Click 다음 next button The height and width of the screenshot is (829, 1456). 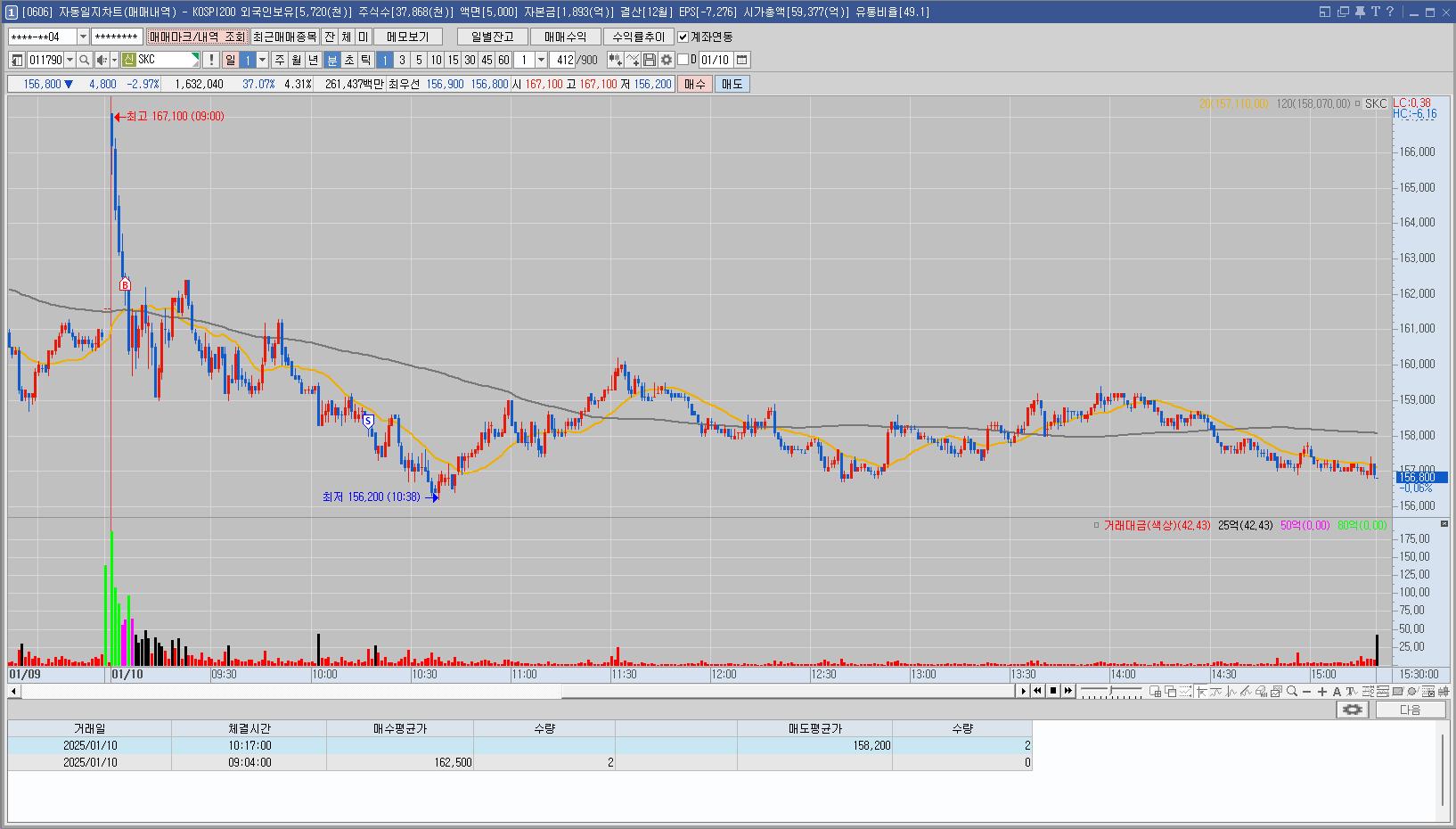(x=1411, y=710)
